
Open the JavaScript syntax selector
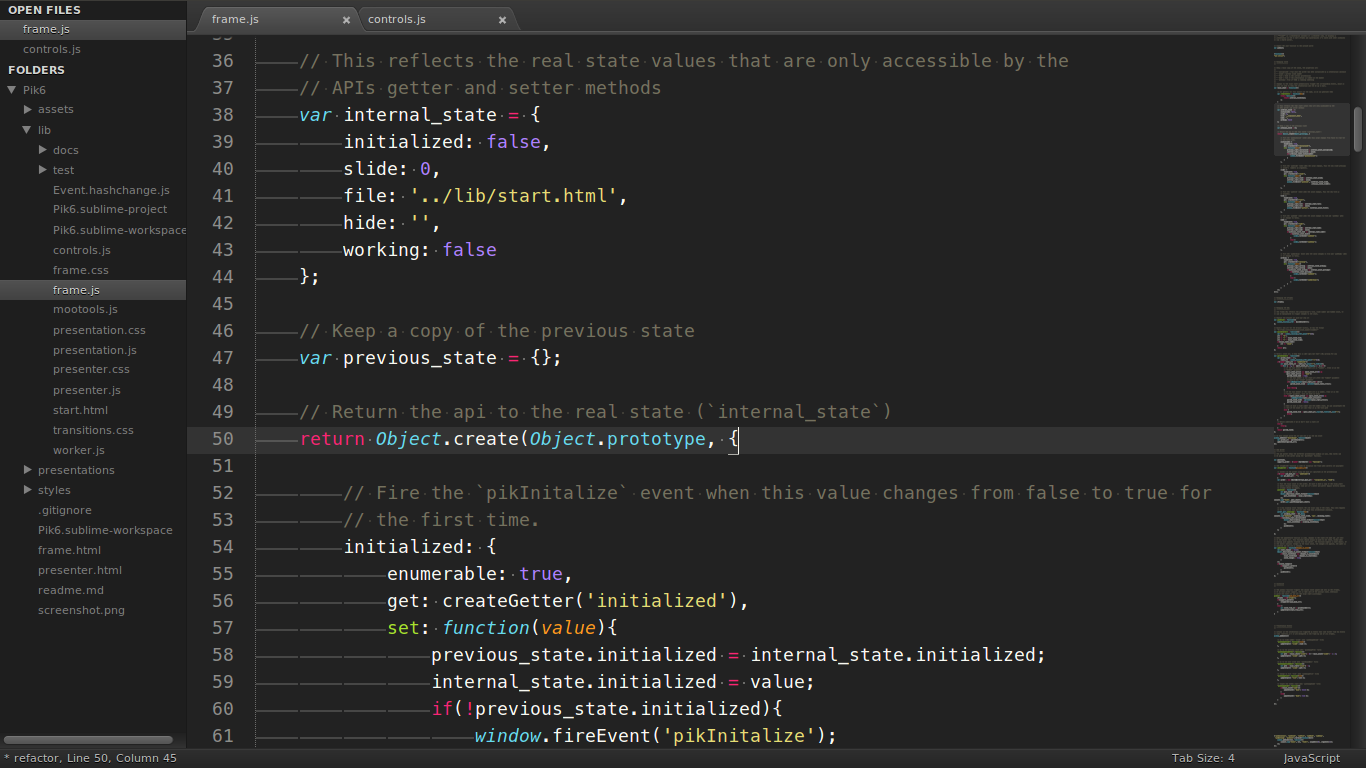[x=1312, y=758]
